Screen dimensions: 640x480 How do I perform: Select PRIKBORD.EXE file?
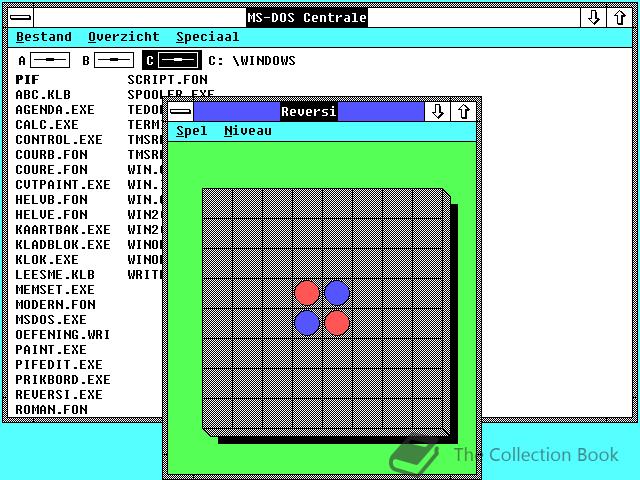tap(63, 380)
